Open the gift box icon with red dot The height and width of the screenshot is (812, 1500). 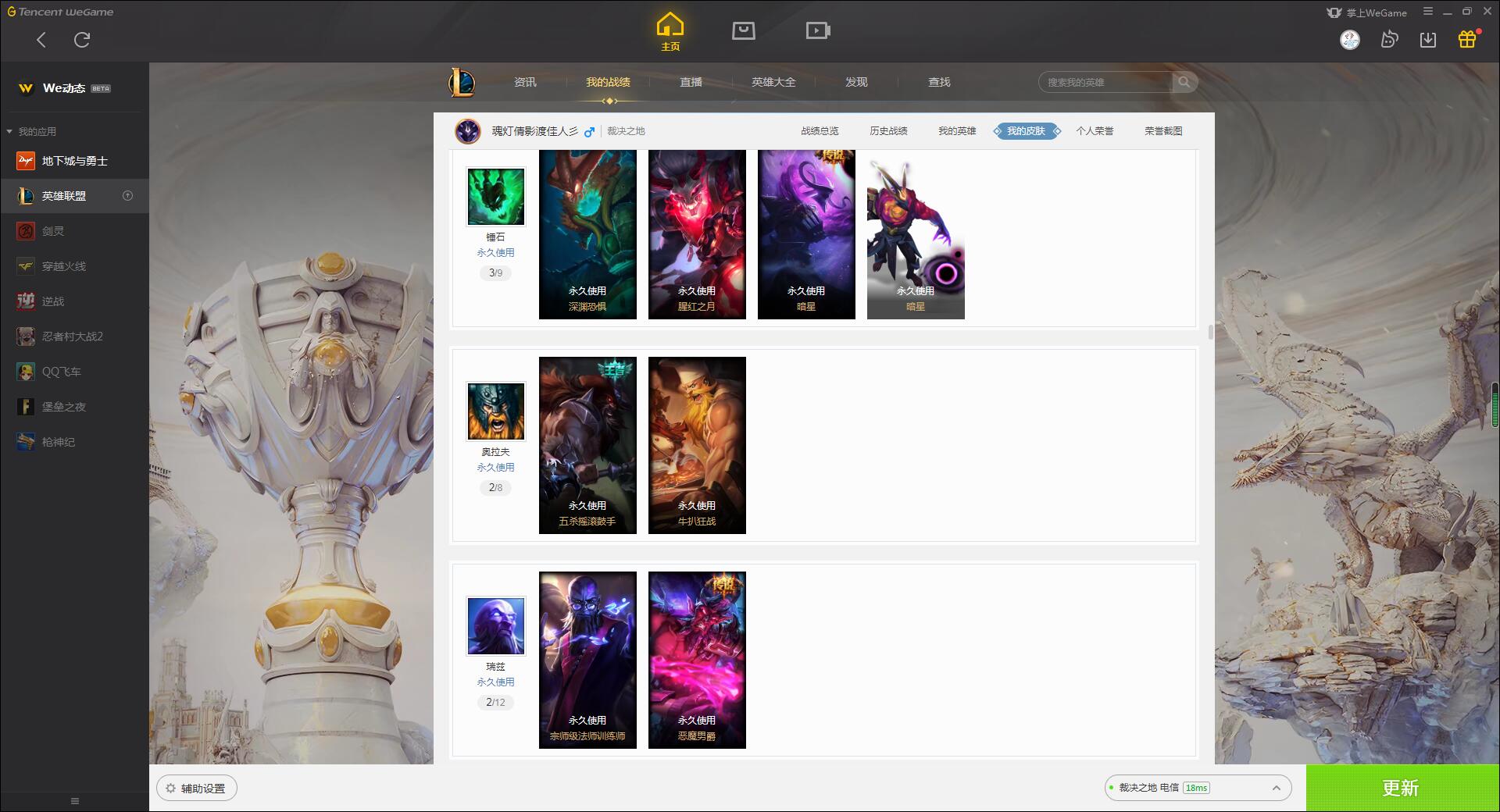(x=1467, y=39)
